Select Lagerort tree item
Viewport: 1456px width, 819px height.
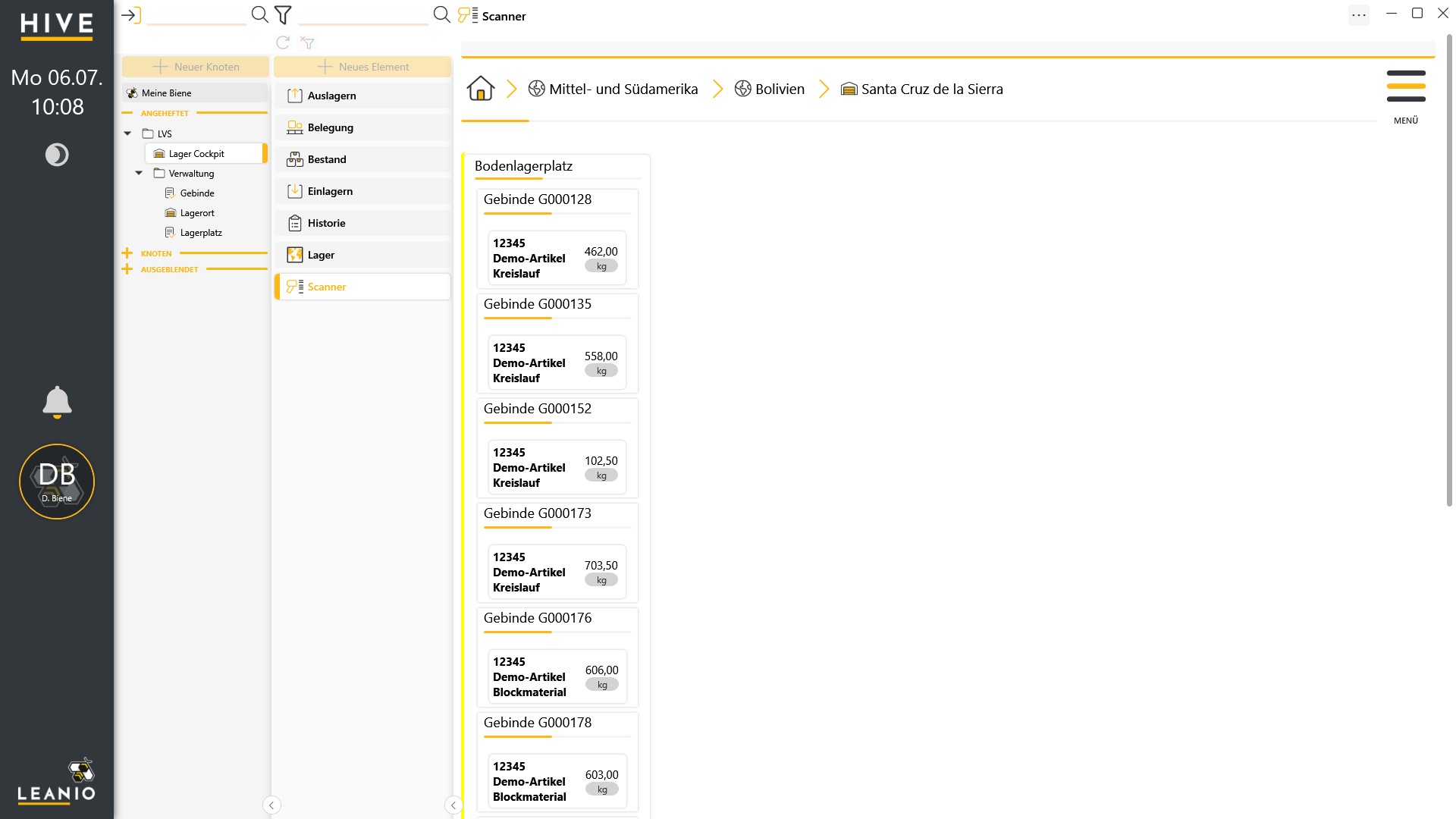[x=190, y=213]
